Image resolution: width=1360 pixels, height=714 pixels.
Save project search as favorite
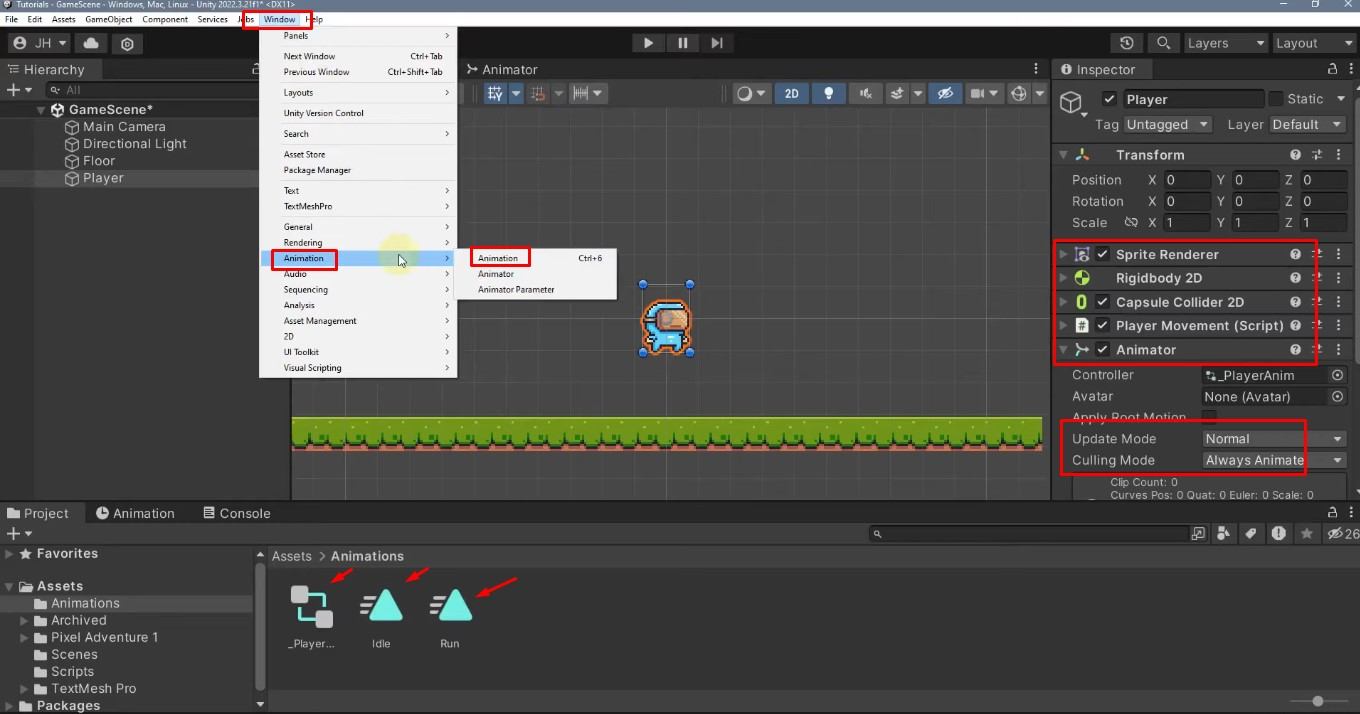click(x=1306, y=534)
